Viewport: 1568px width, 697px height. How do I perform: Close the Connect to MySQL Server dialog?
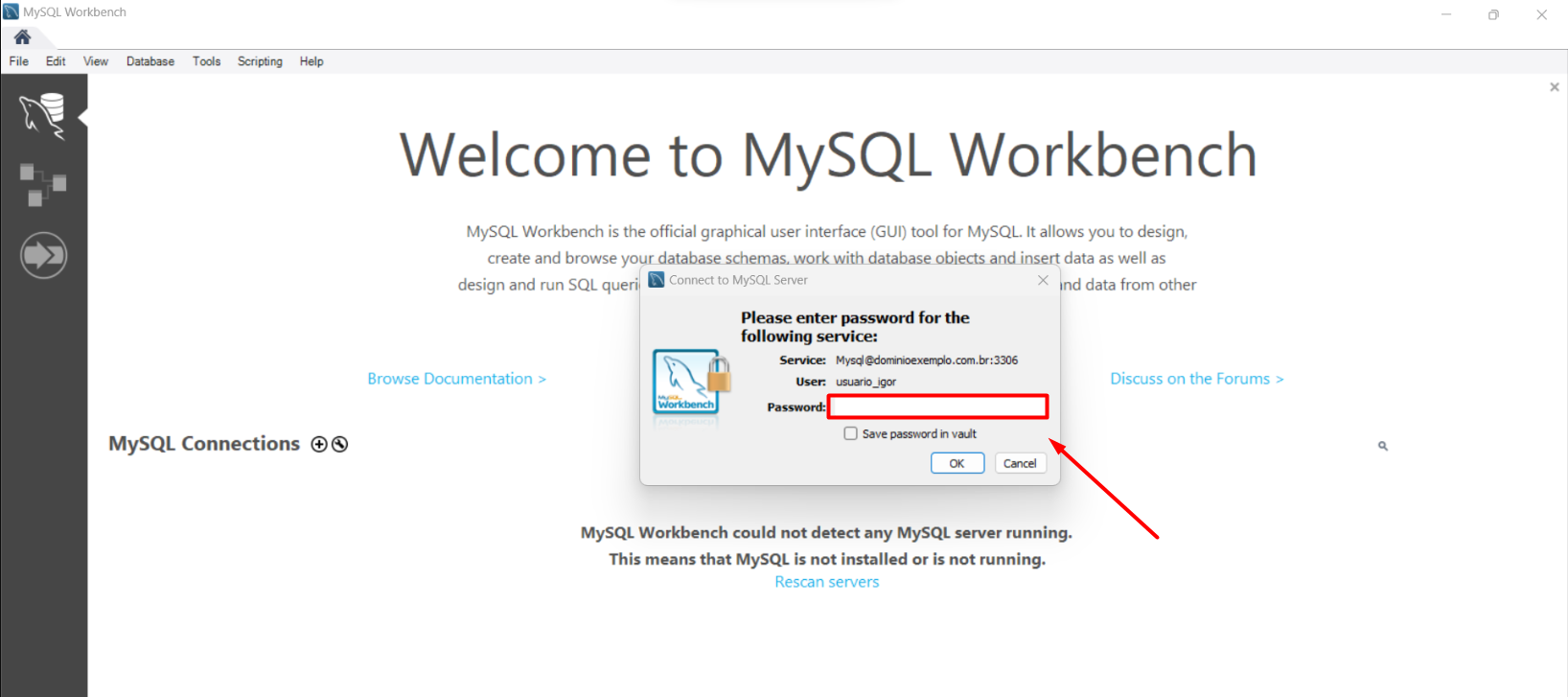(1043, 280)
